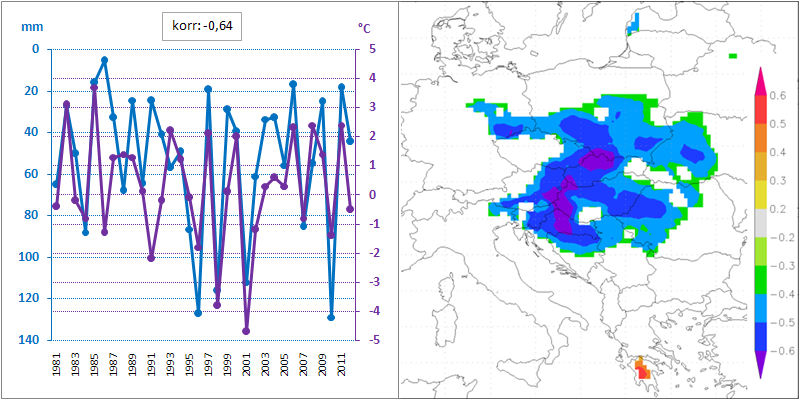Click the year label '2005'
This screenshot has width=800, height=400.
coord(285,364)
